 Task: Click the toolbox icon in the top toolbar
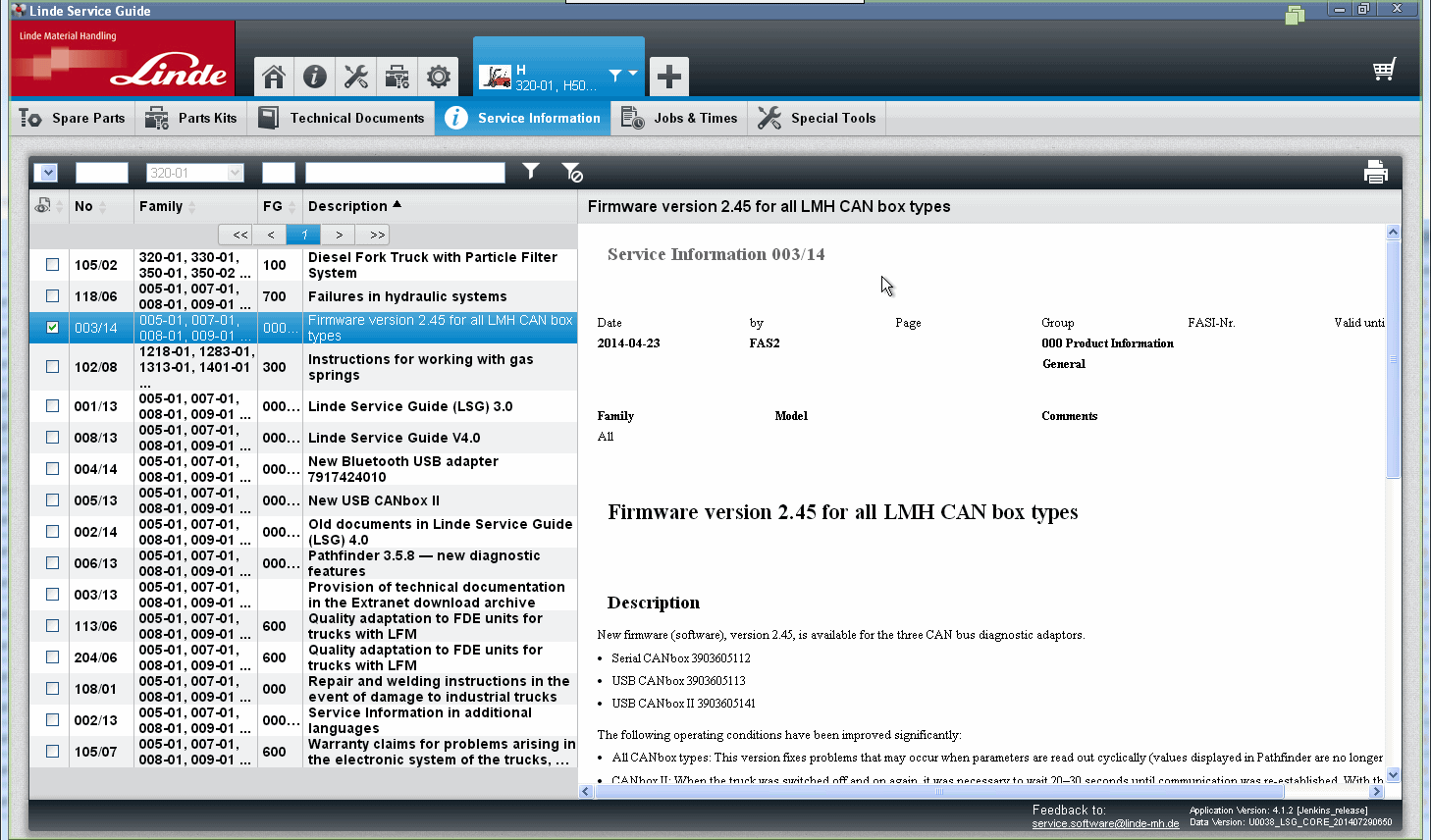pos(397,76)
